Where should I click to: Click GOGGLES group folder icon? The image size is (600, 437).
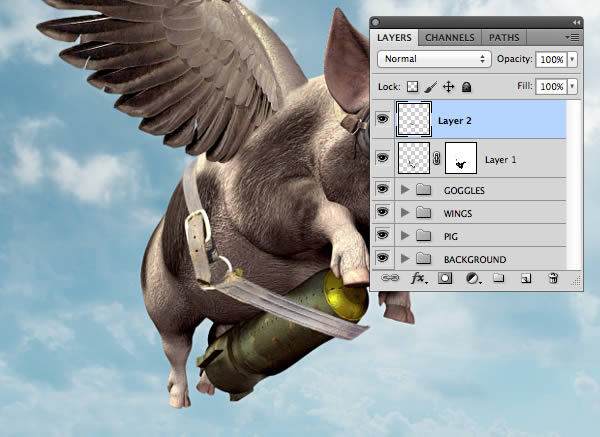click(424, 189)
